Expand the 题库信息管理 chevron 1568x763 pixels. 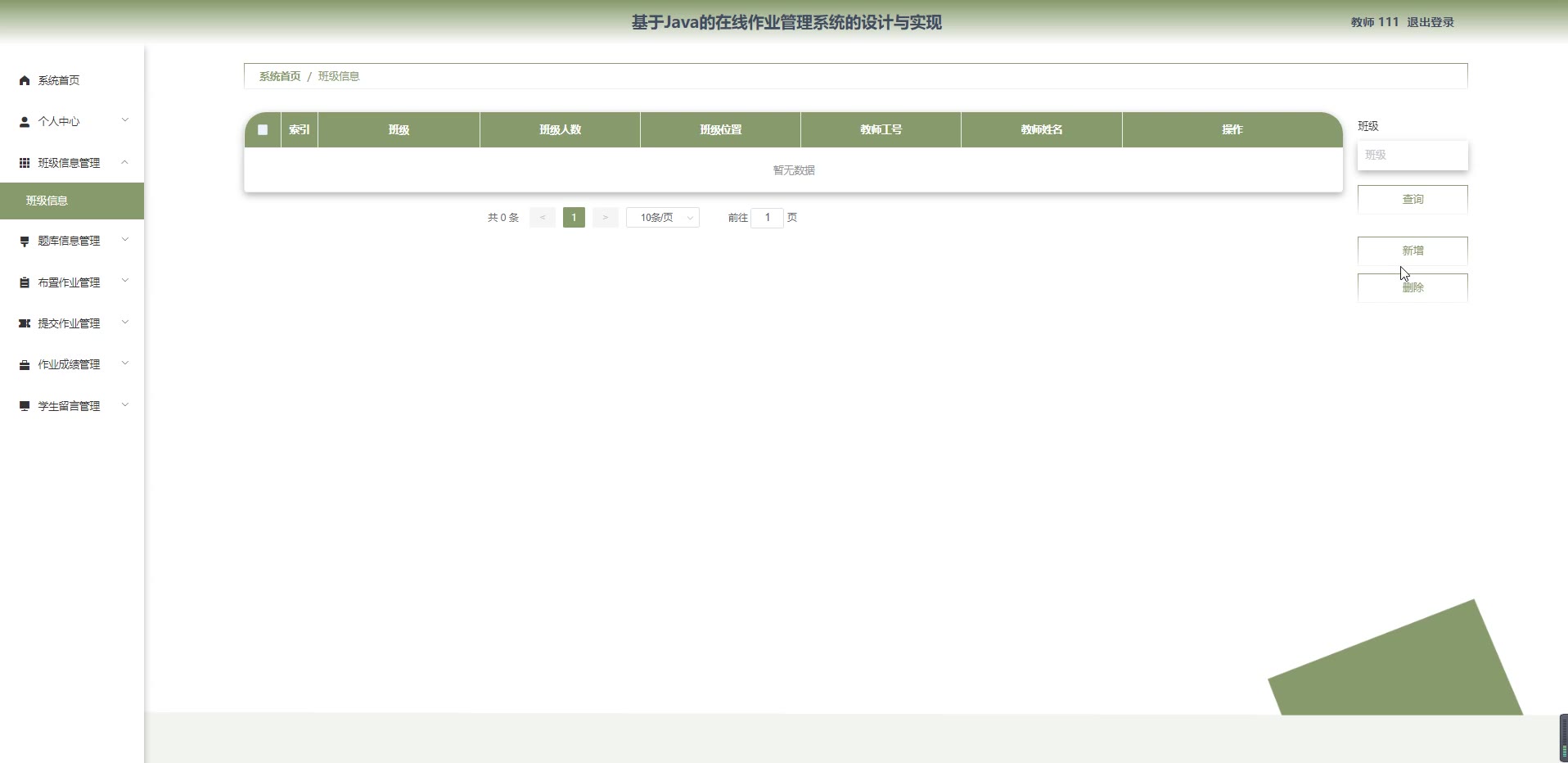tap(125, 240)
